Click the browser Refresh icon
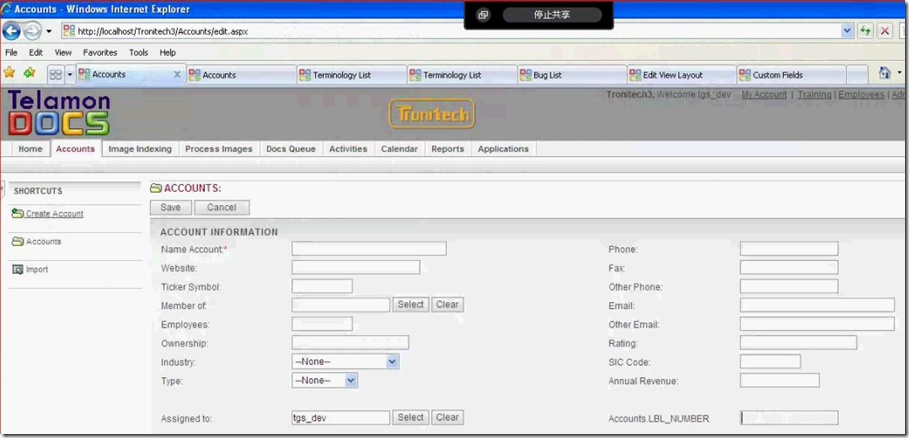The width and height of the screenshot is (909, 438). [x=865, y=31]
